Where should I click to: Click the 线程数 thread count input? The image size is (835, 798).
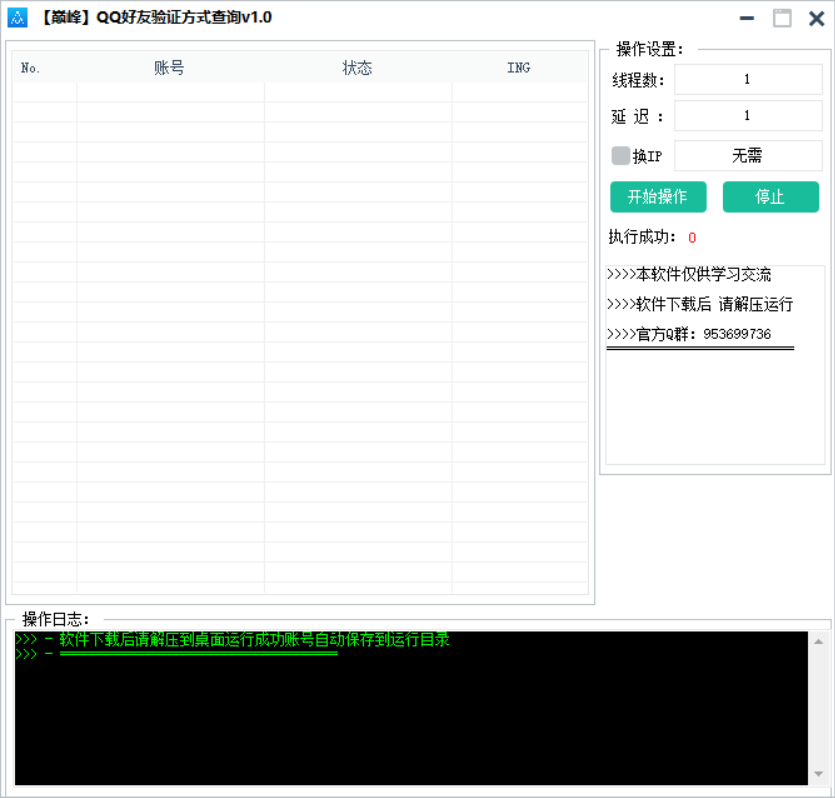[x=748, y=79]
